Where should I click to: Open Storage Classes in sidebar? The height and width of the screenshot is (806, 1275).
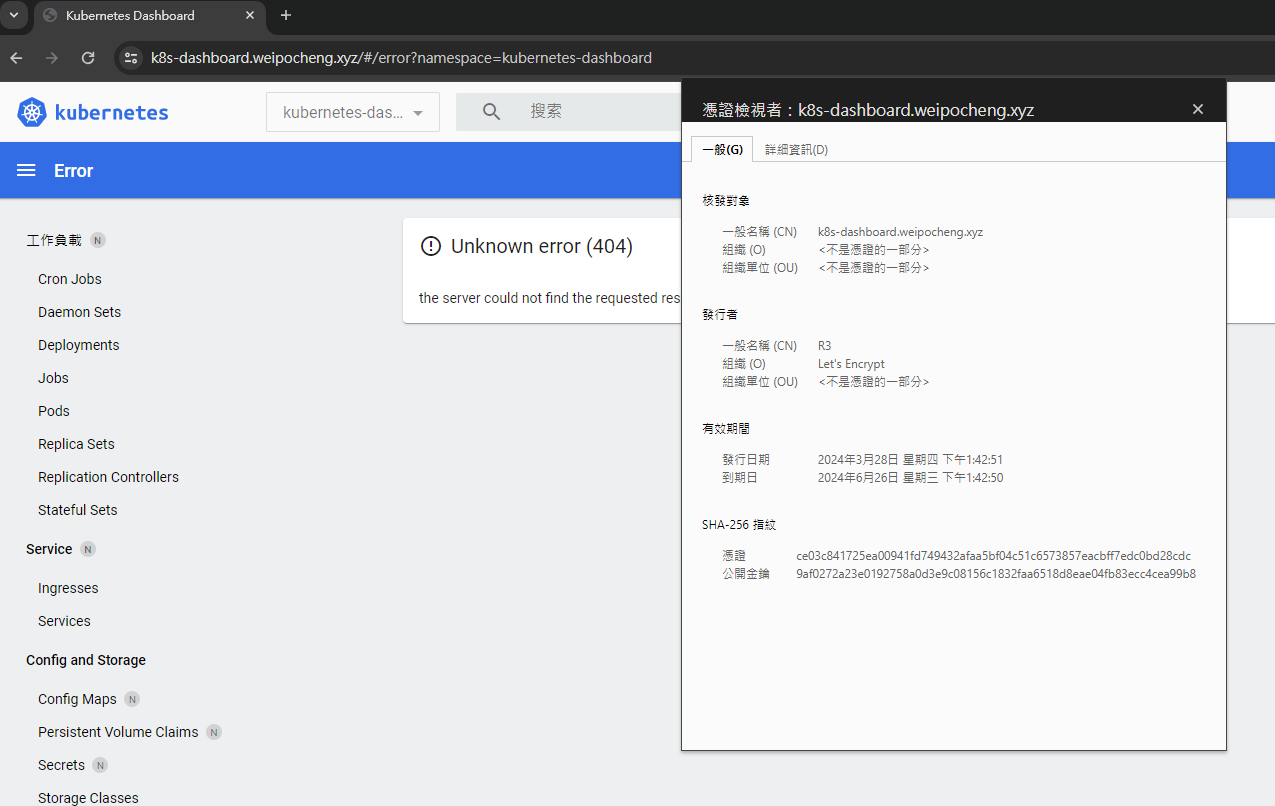point(88,798)
